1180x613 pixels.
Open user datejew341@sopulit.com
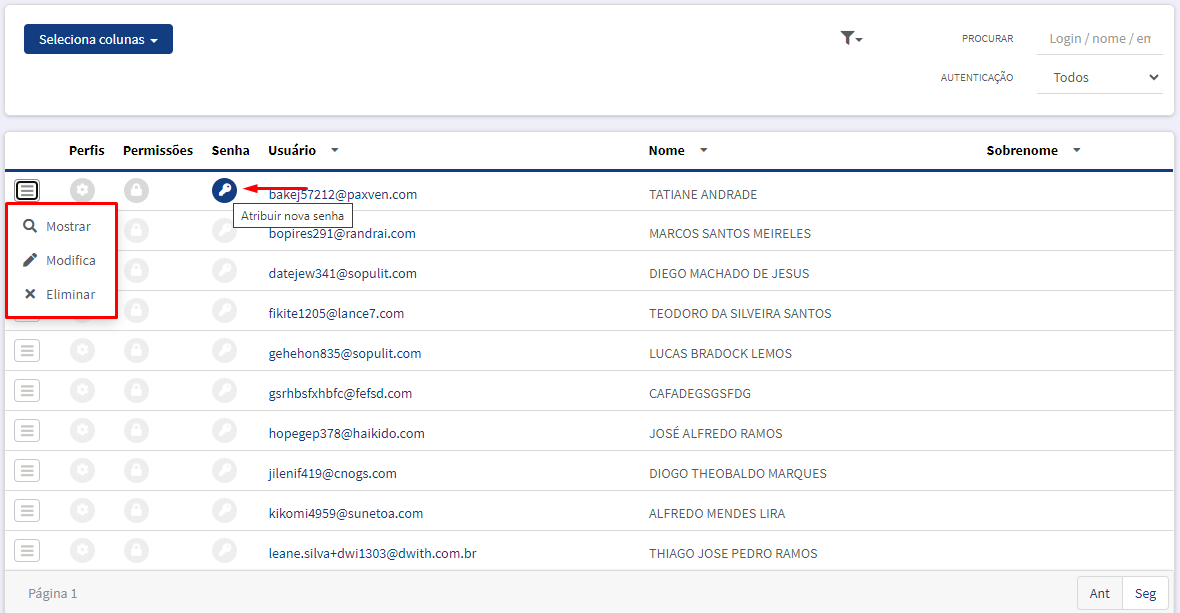[342, 274]
